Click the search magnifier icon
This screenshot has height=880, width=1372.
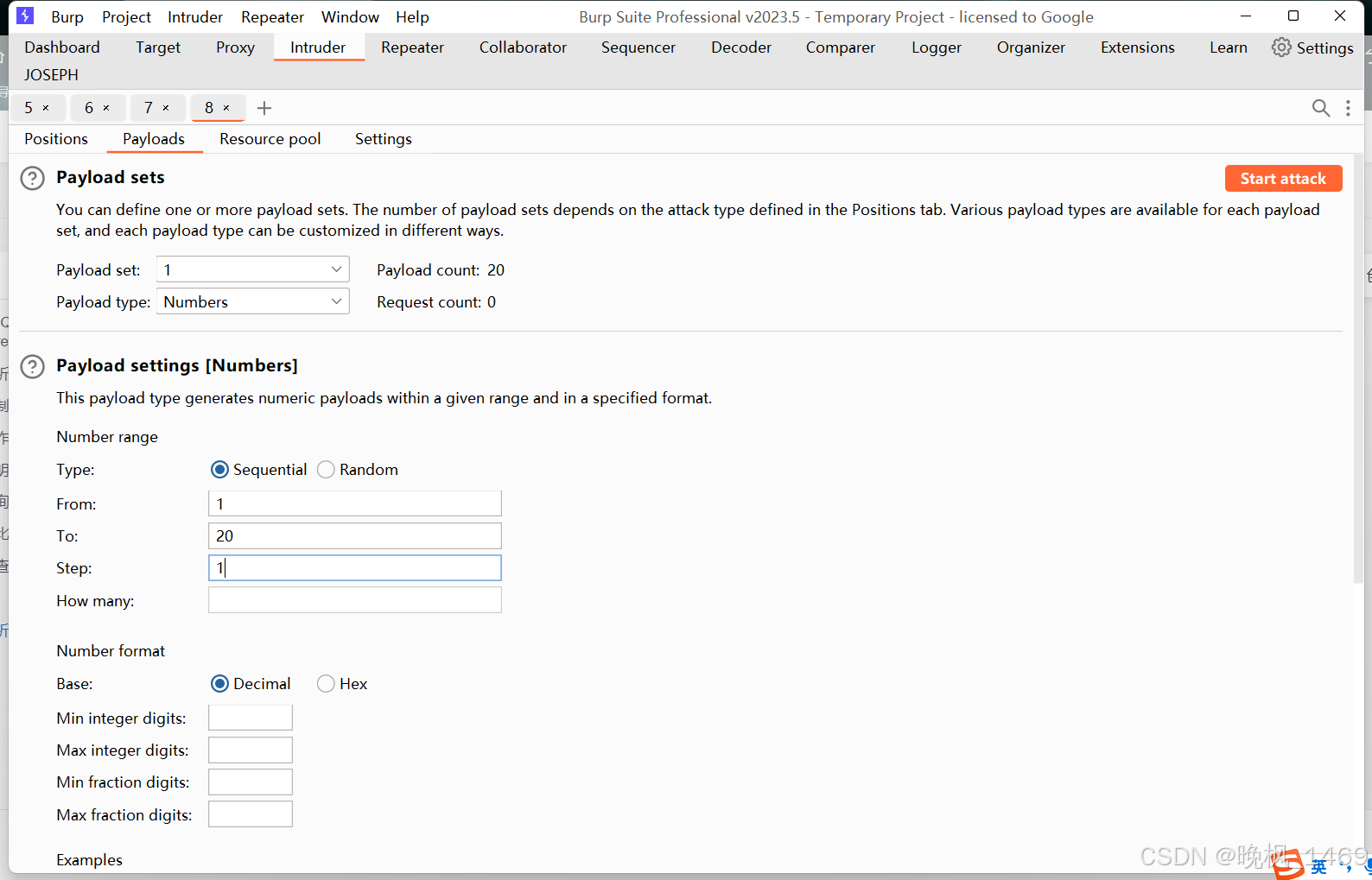[1321, 108]
